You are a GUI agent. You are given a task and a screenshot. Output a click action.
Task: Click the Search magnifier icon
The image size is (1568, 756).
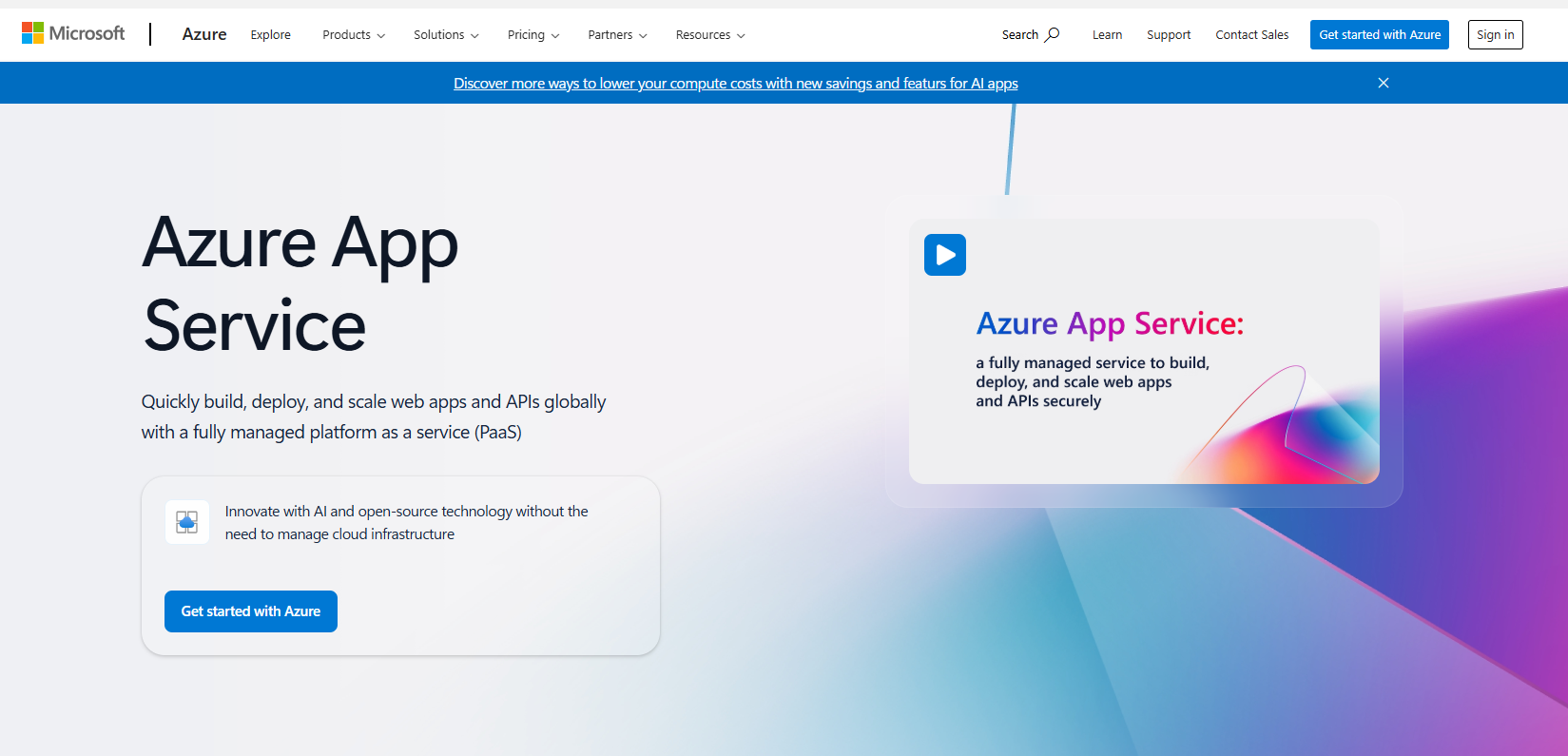click(1053, 34)
